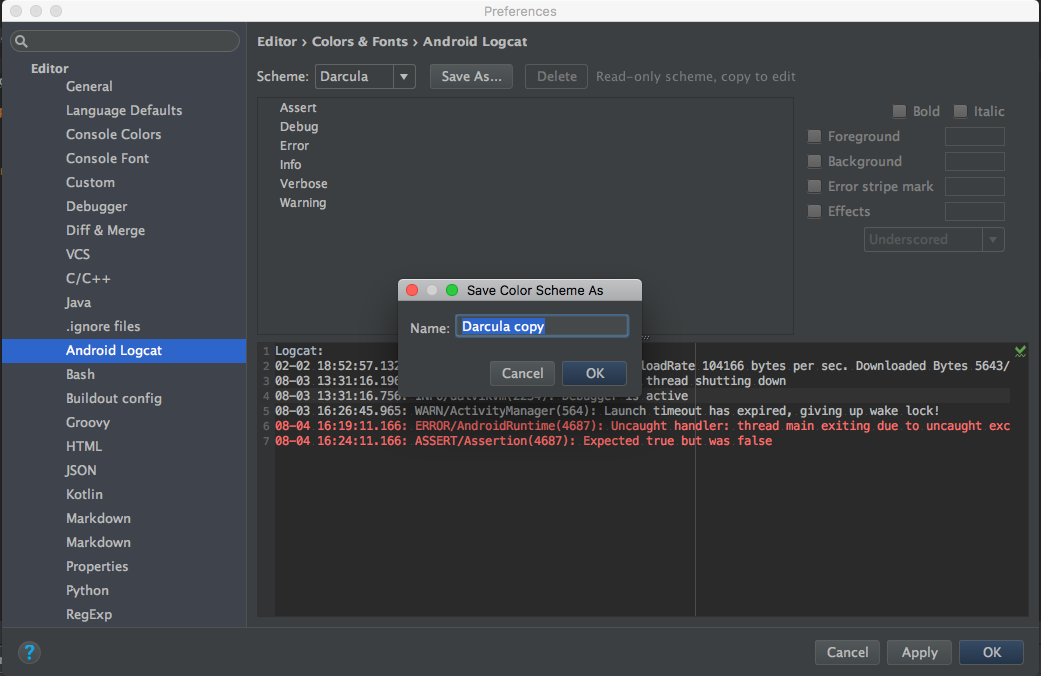Select Kotlin color settings
Screen dimensions: 1041x676
[84, 494]
